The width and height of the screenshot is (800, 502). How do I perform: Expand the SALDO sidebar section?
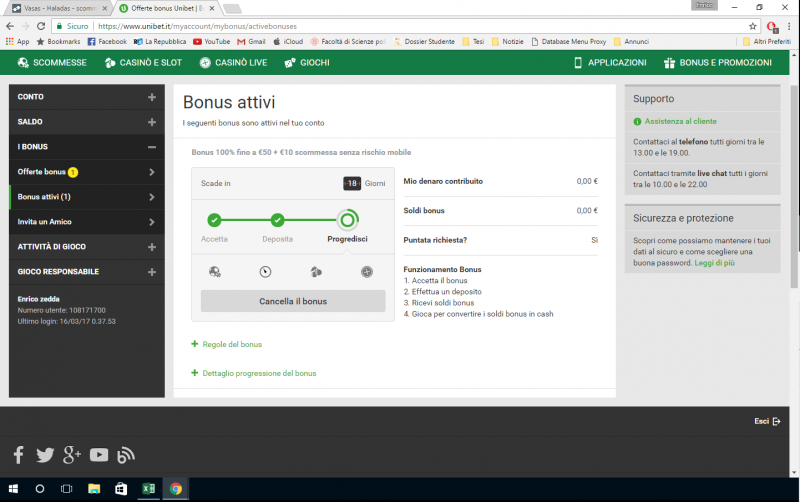tap(151, 122)
